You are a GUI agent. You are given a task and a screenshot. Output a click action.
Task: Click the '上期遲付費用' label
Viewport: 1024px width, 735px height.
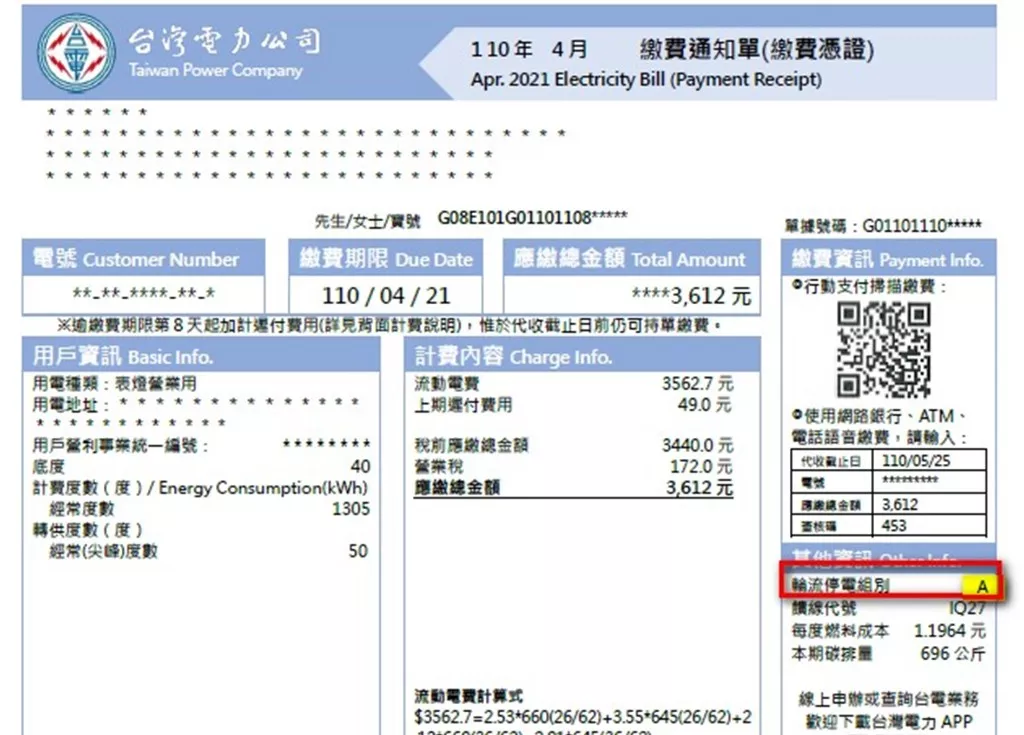pyautogui.click(x=463, y=405)
